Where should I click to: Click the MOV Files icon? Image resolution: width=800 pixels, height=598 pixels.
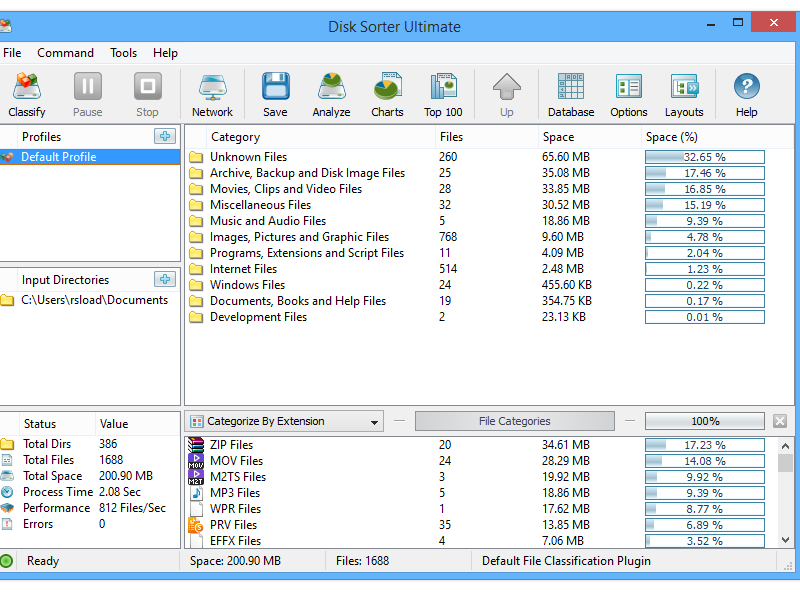tap(196, 461)
